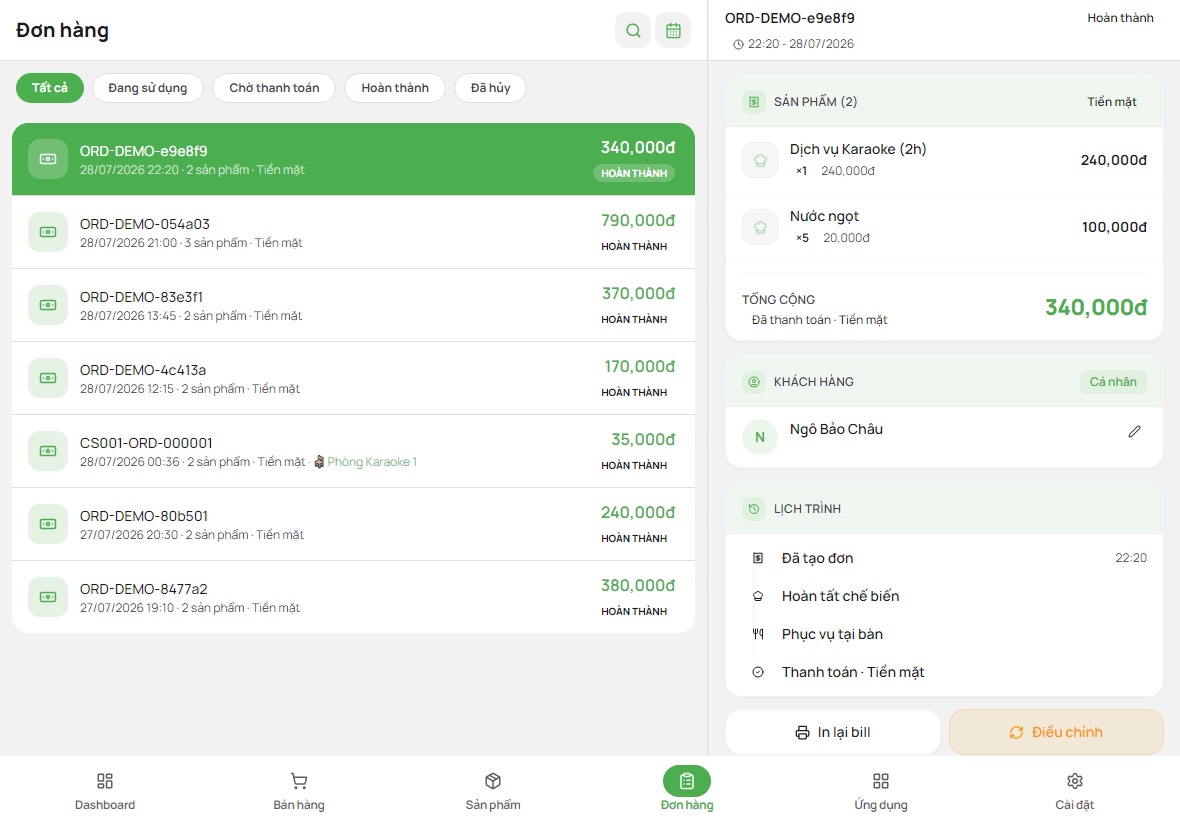Click the In lại bill button
The image size is (1180, 820).
click(x=833, y=732)
